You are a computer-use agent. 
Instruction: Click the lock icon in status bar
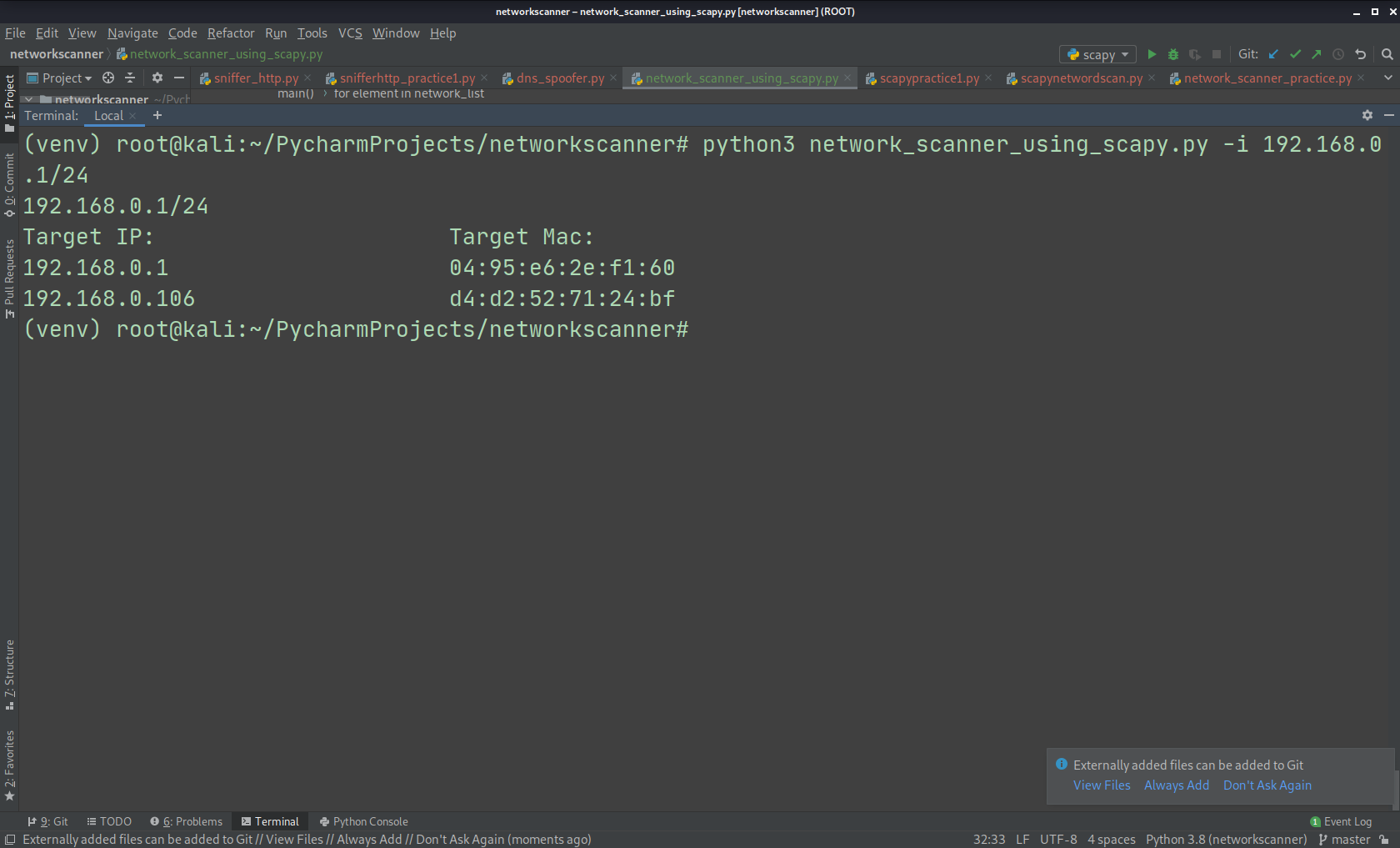pyautogui.click(x=1384, y=840)
